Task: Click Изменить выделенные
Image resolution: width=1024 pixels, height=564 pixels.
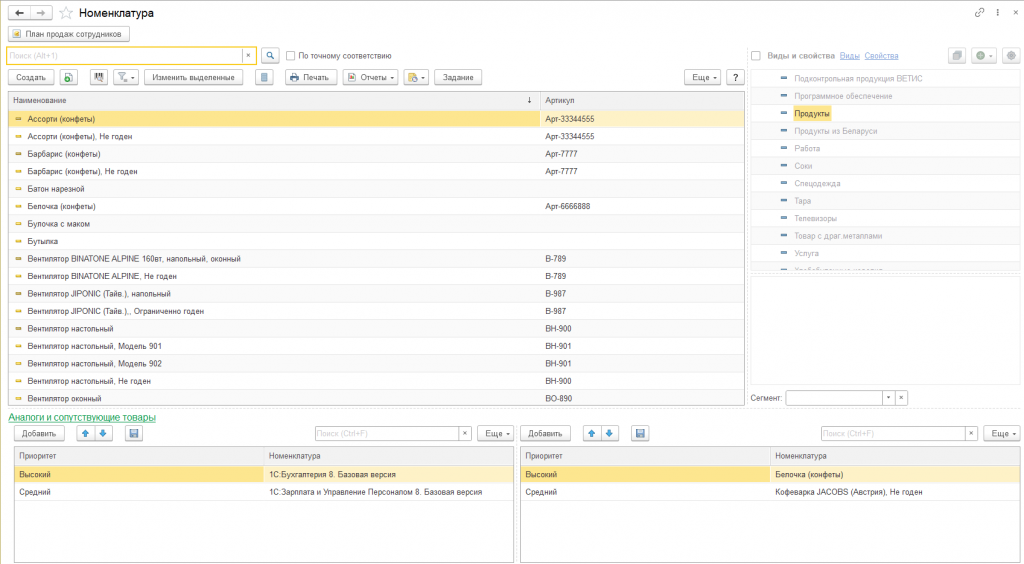Action: click(193, 77)
